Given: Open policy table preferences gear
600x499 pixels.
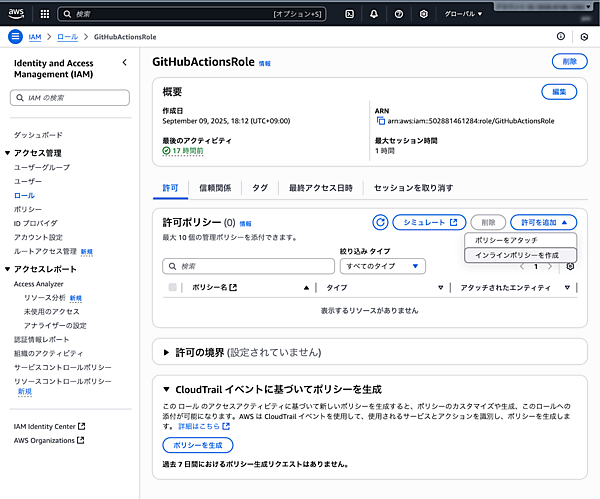Looking at the screenshot, I should [x=570, y=266].
